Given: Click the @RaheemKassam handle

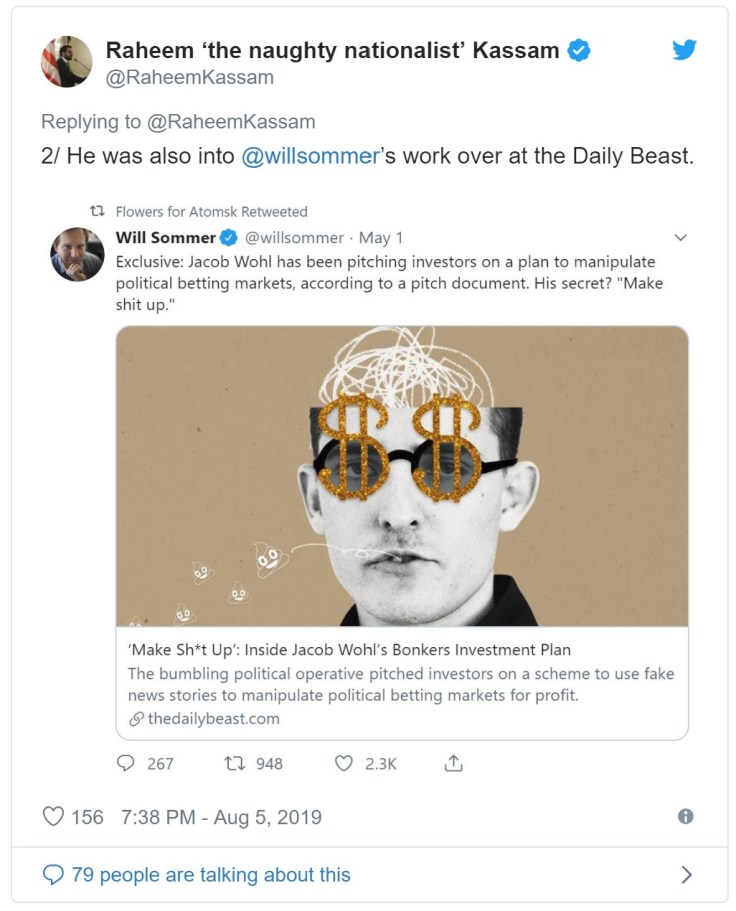Looking at the screenshot, I should point(189,77).
